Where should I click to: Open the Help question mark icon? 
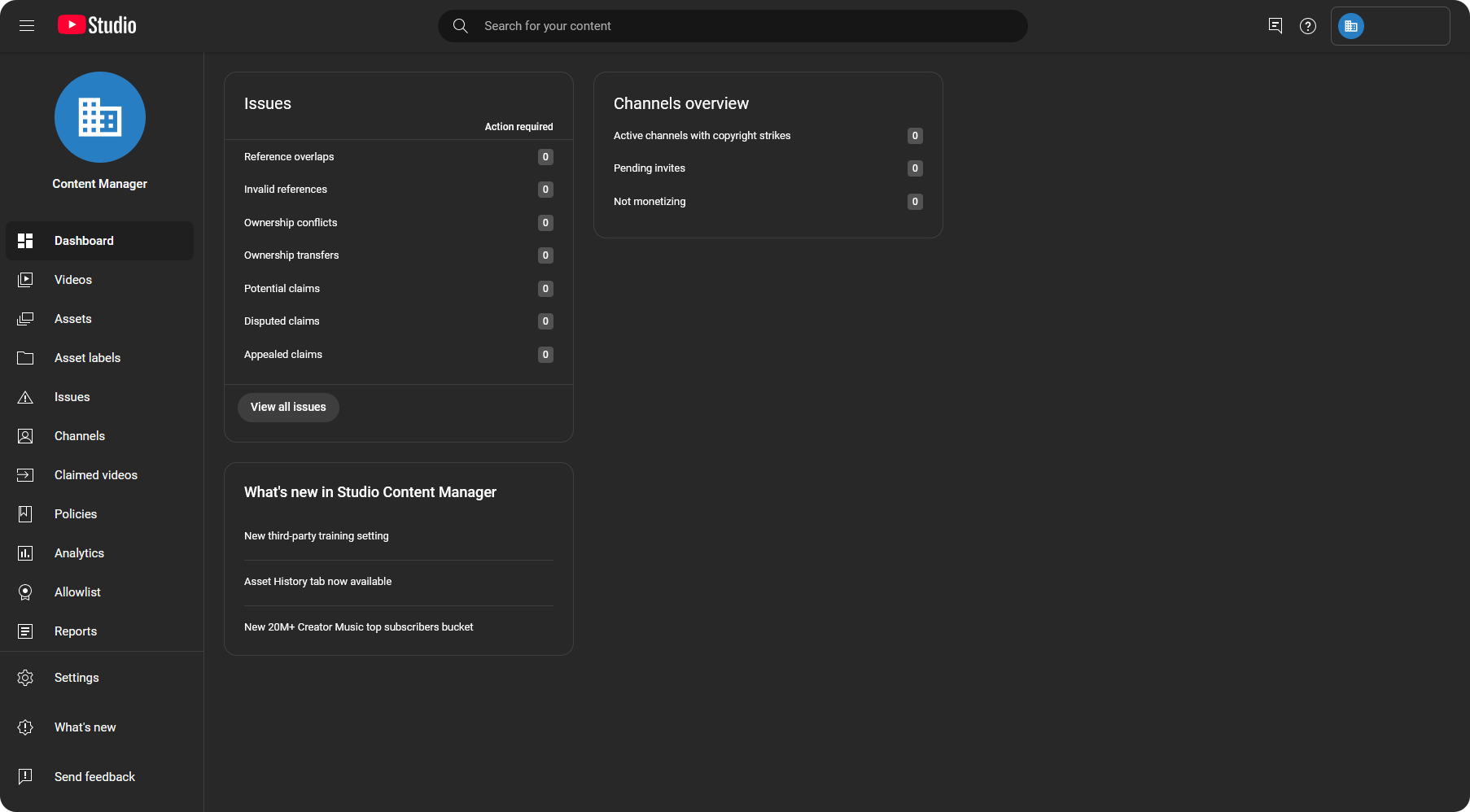click(x=1307, y=26)
